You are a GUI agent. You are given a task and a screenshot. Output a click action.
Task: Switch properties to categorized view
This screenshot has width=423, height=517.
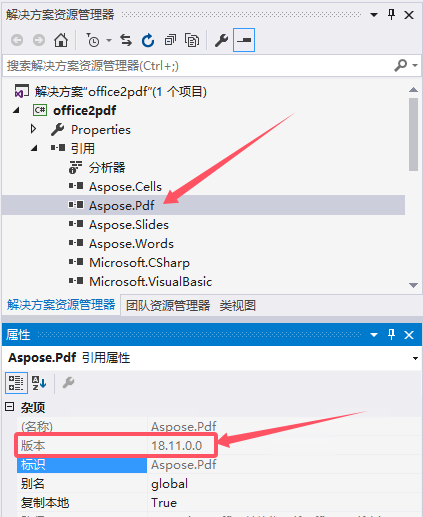click(16, 383)
